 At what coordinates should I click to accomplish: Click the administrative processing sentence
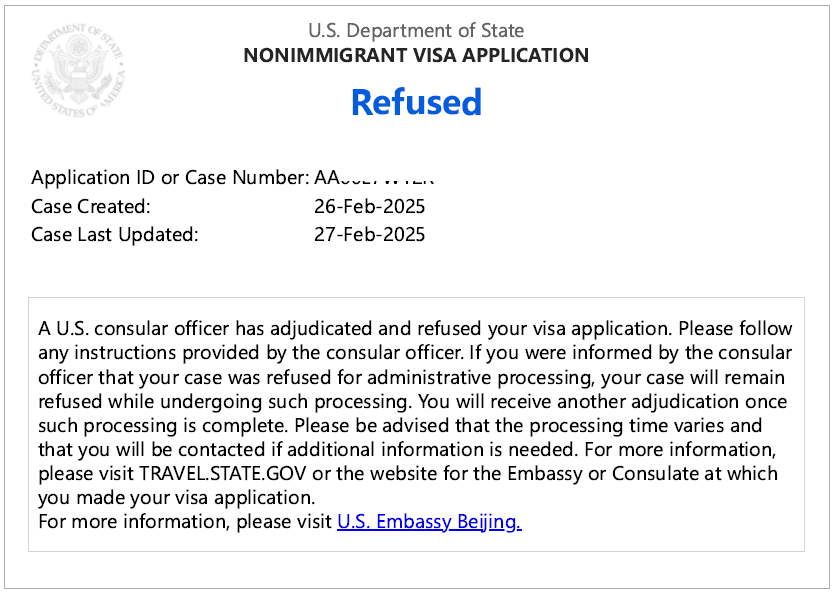click(x=411, y=378)
